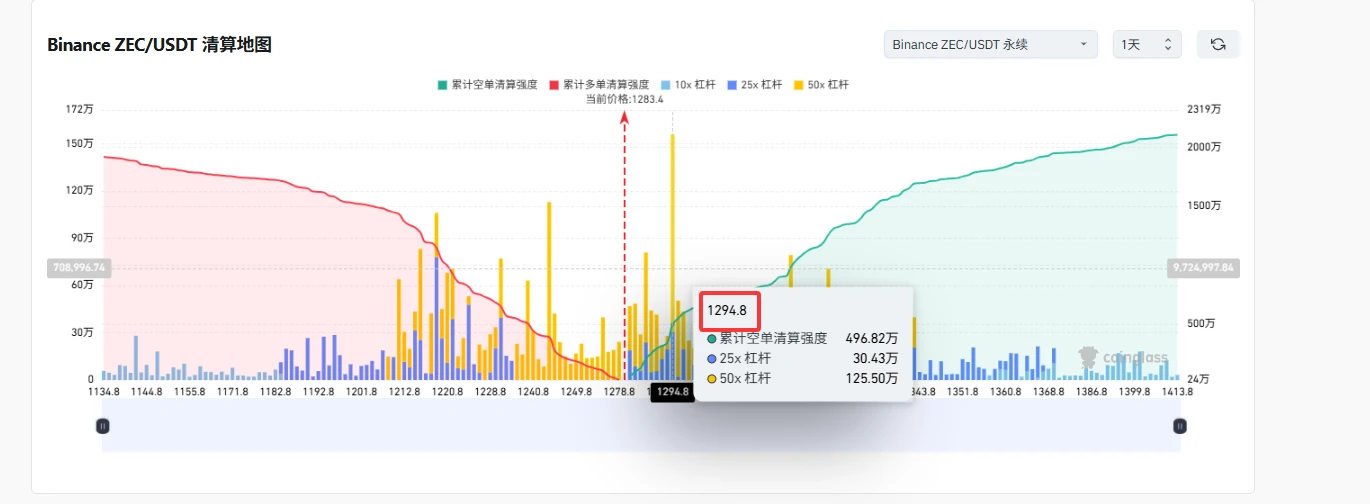The height and width of the screenshot is (504, 1370).
Task: Click the left zoom slider handle
Action: [x=102, y=426]
